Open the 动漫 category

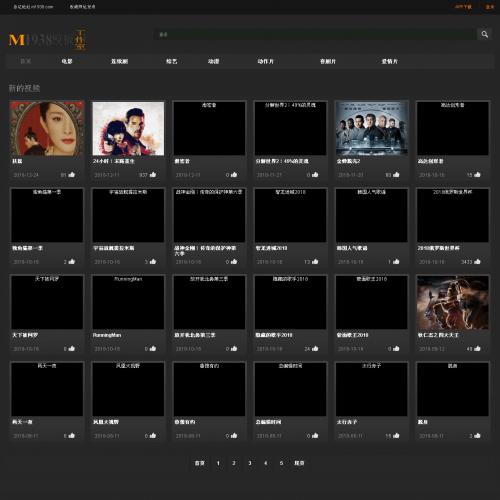click(x=213, y=61)
